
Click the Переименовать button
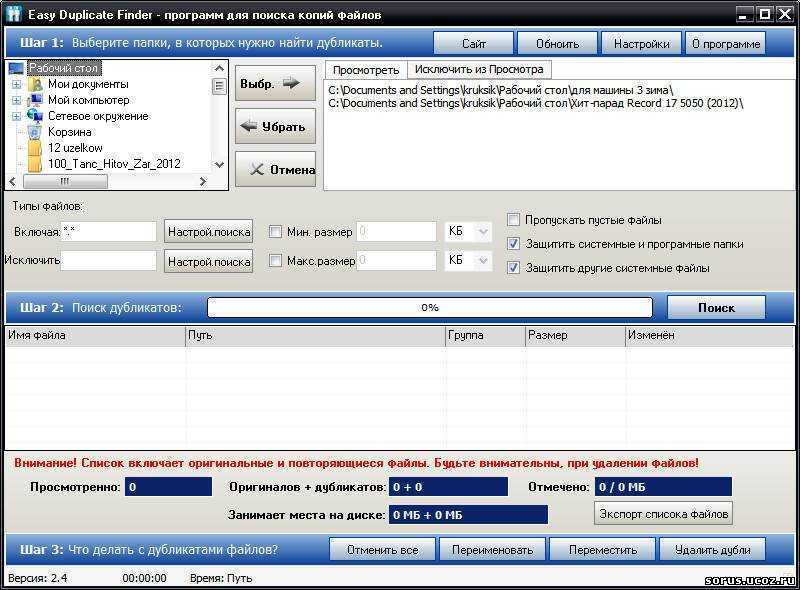492,550
